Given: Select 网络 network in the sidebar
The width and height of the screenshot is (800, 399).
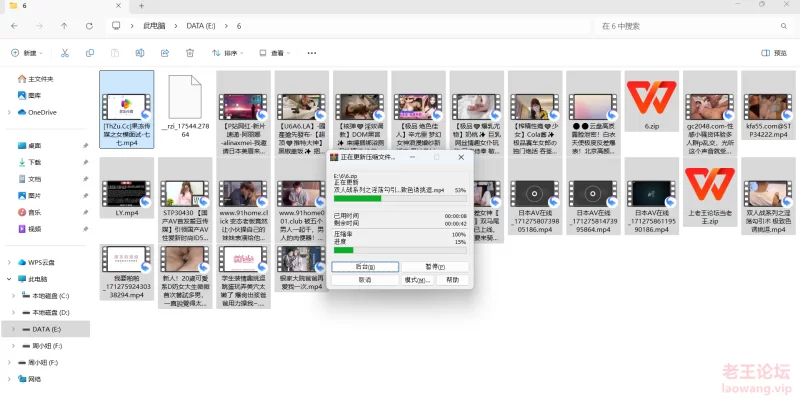Looking at the screenshot, I should tap(30, 379).
